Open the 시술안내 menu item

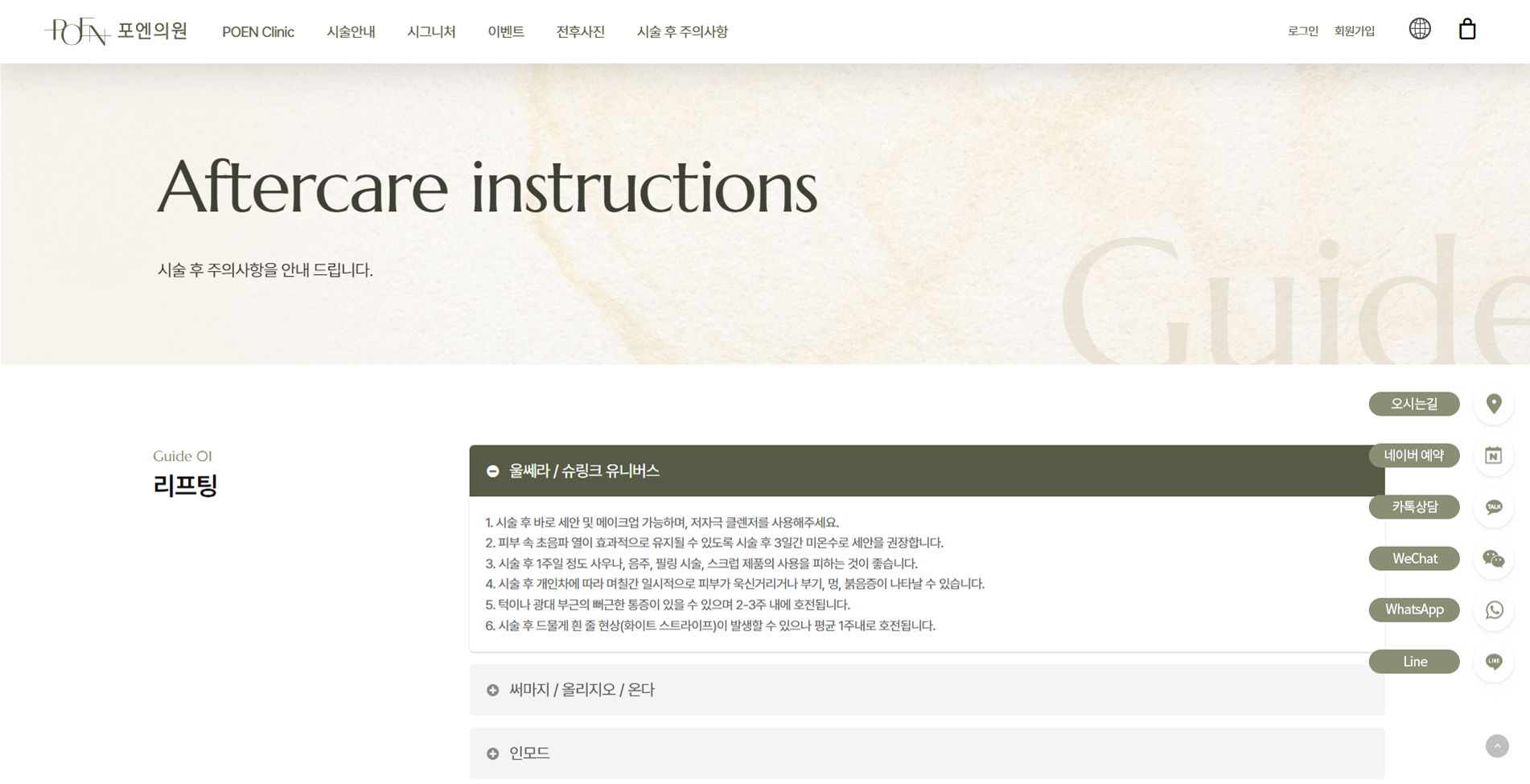351,32
